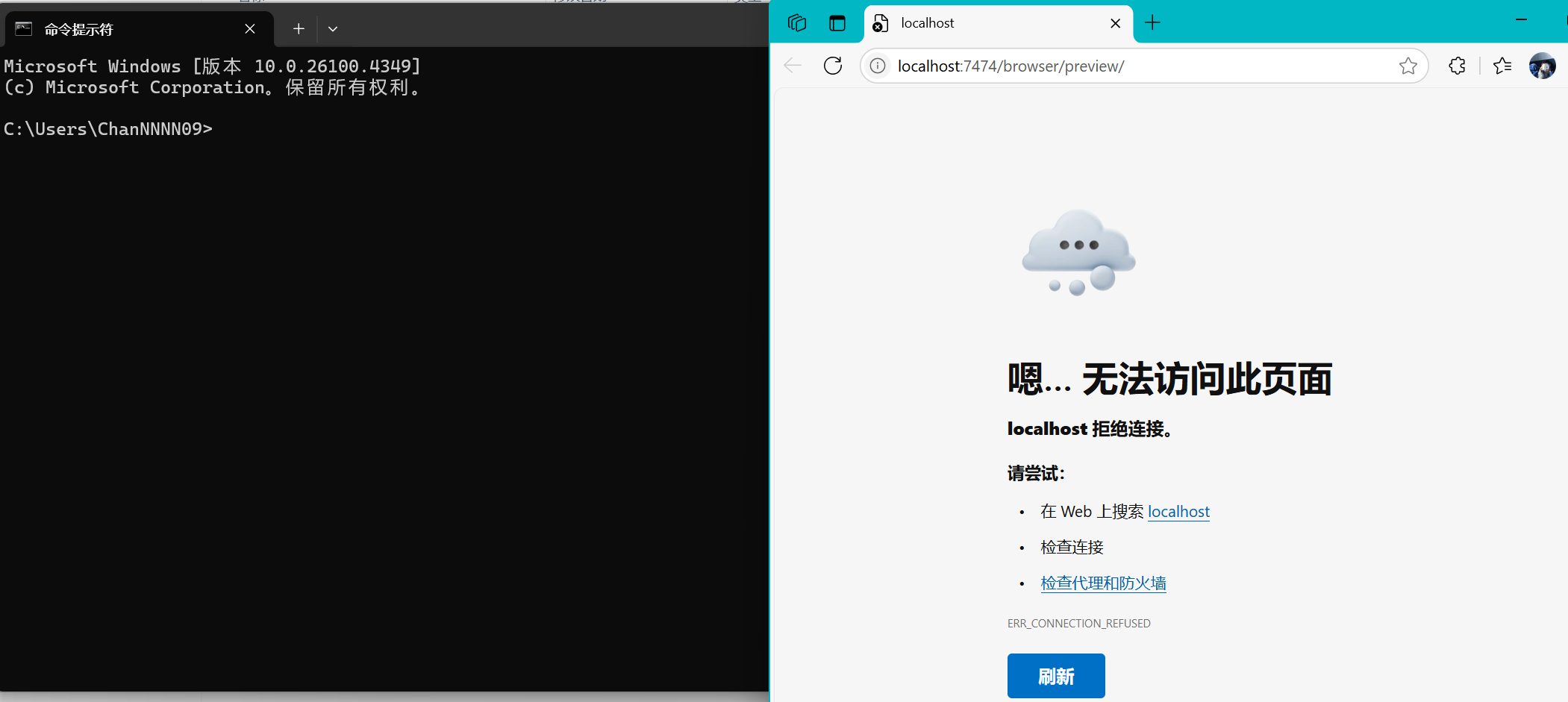Refresh the page using the reload icon
This screenshot has height=702, width=1568.
coord(832,66)
